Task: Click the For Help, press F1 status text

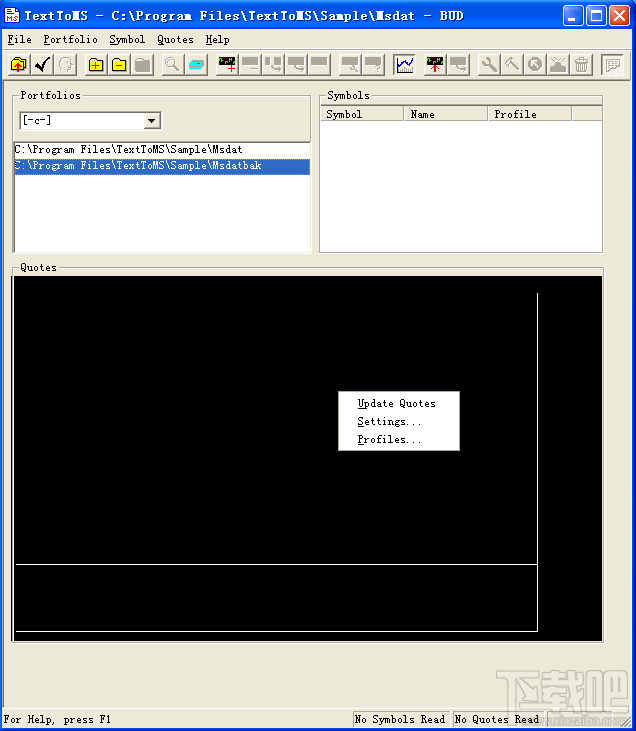Action: 57,719
